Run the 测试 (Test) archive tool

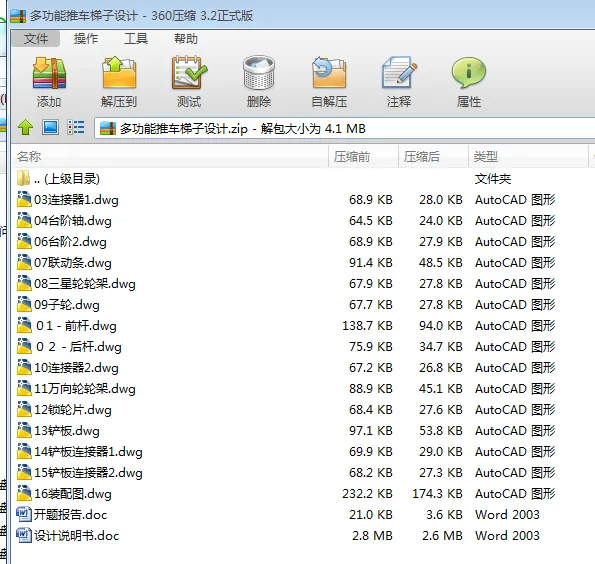(x=189, y=73)
